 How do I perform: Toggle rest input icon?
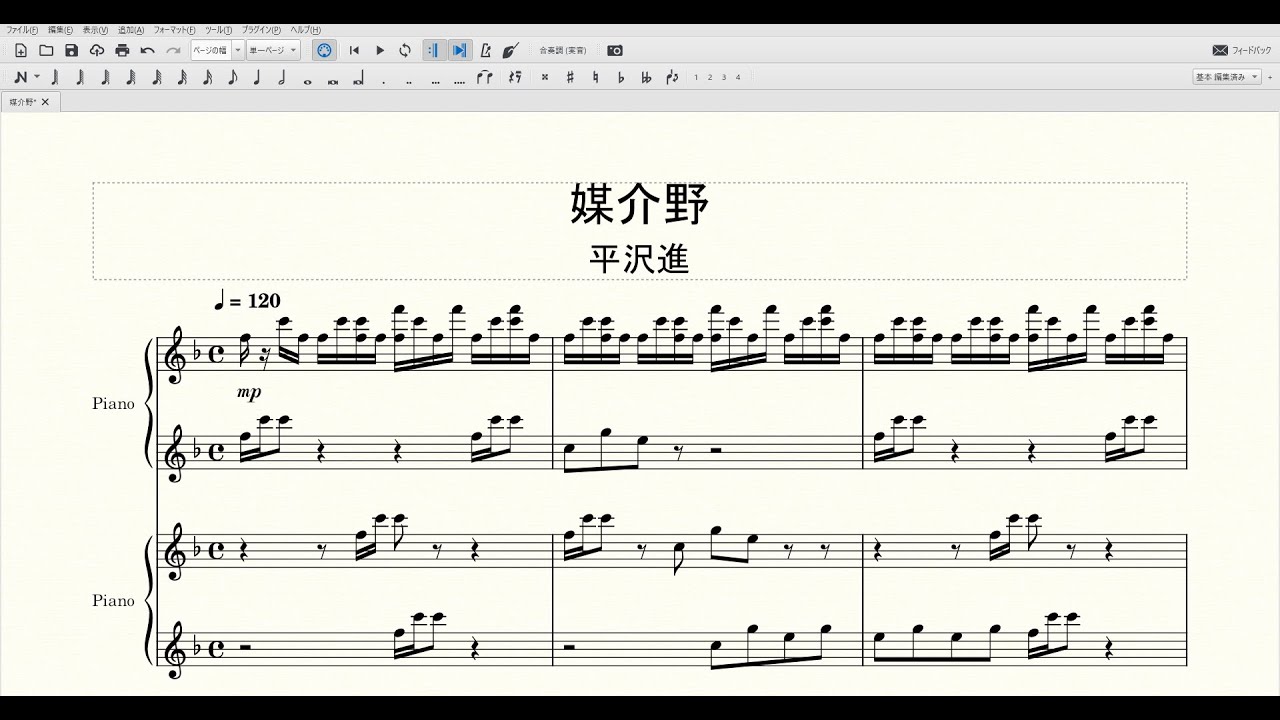point(514,77)
